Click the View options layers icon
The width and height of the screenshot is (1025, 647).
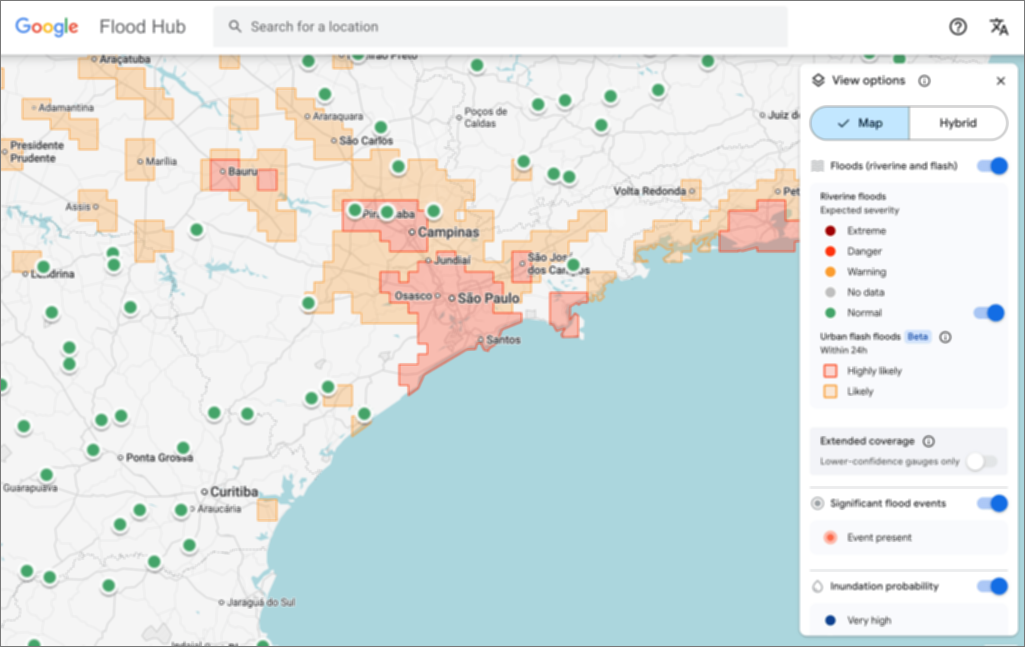pyautogui.click(x=818, y=81)
